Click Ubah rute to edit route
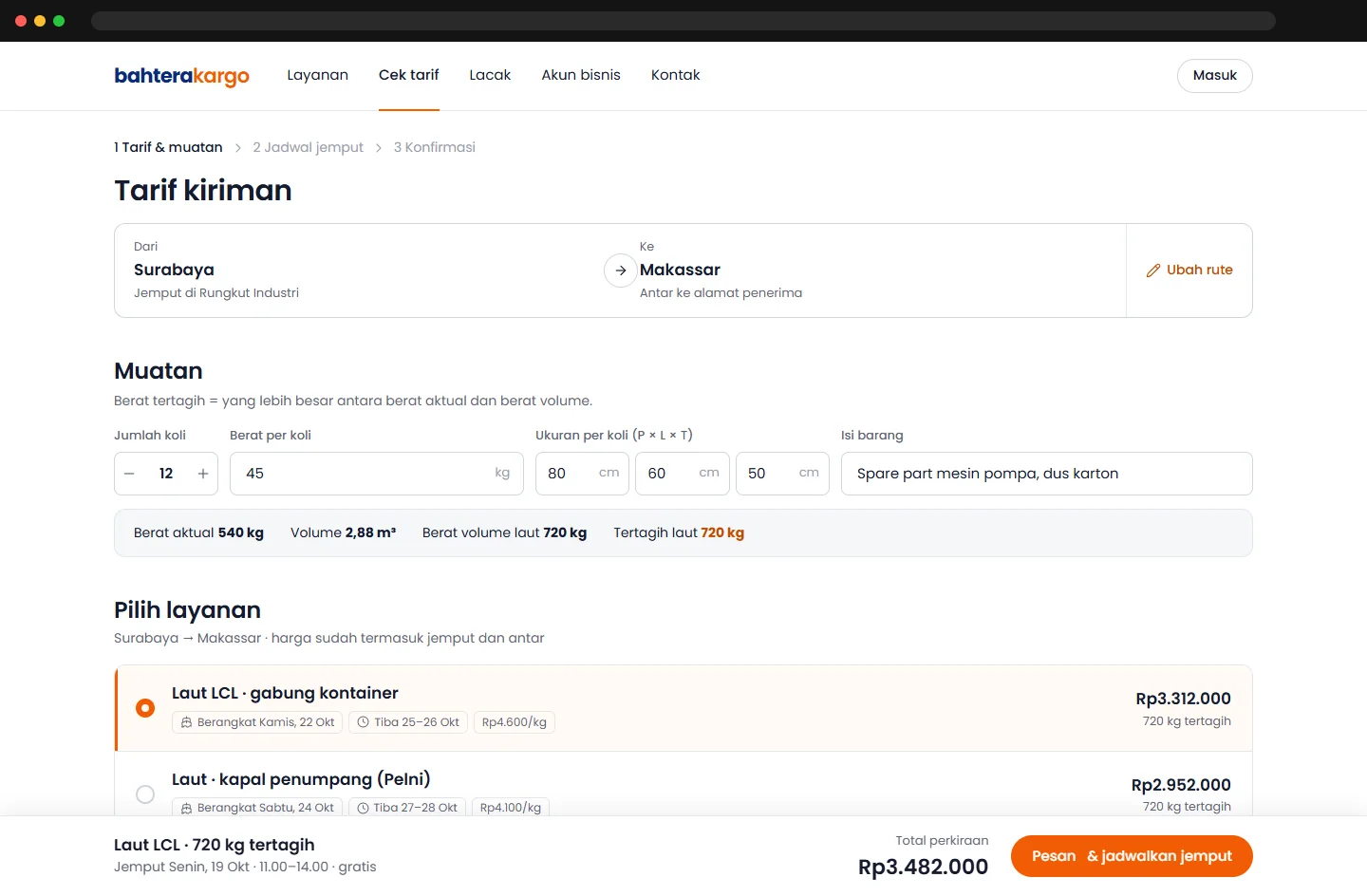1367x896 pixels. (1189, 271)
